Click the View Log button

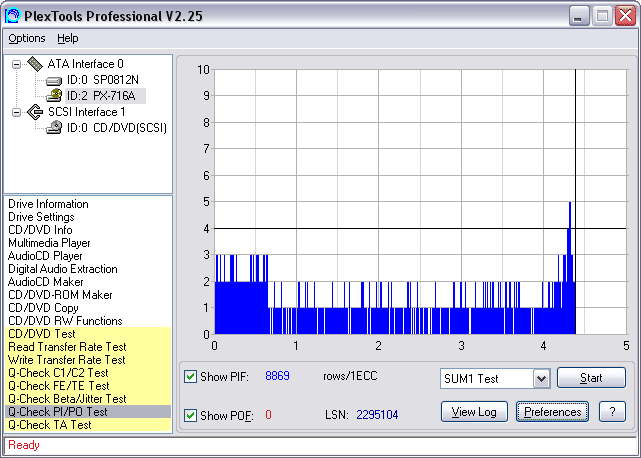474,412
